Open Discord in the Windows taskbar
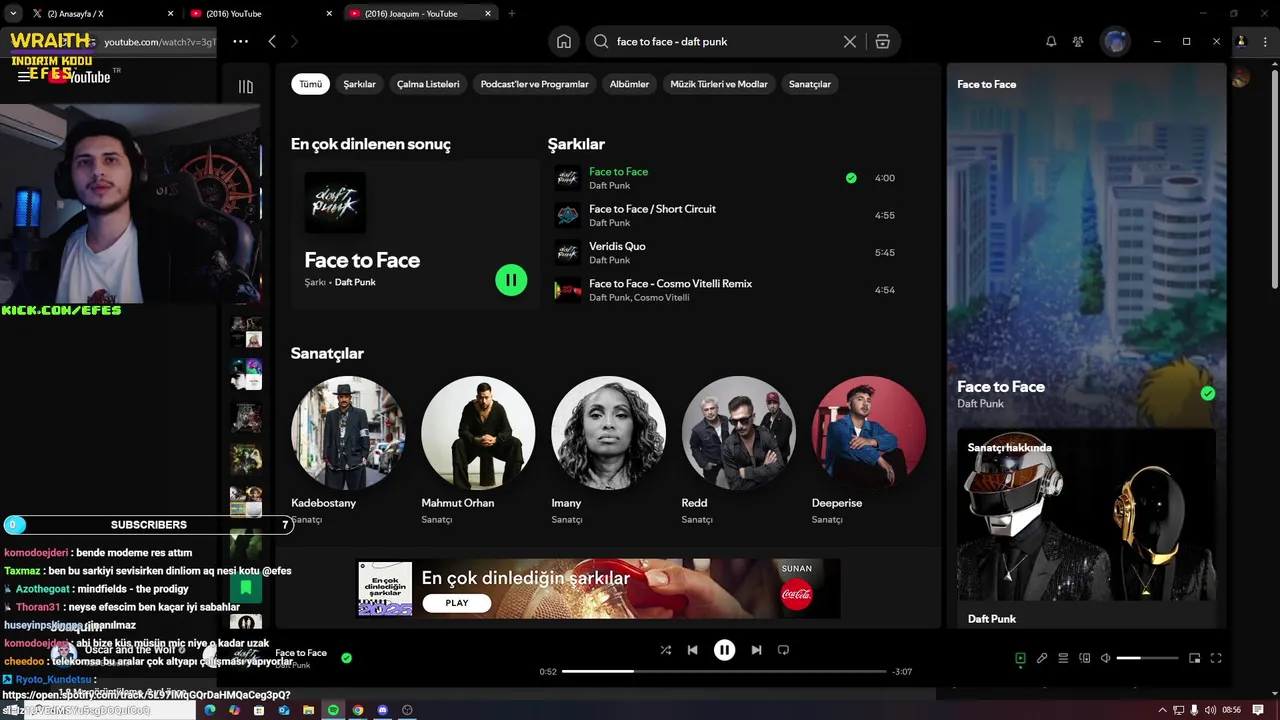Viewport: 1280px width, 720px height. coord(382,710)
